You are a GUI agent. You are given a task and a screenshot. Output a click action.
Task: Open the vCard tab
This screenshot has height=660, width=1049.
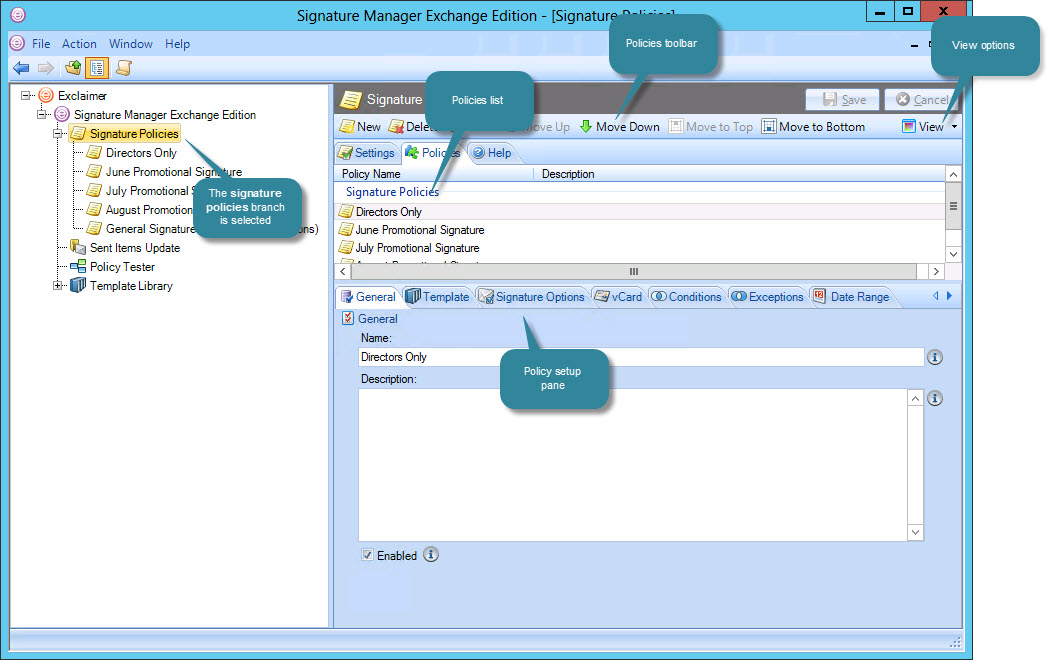(x=619, y=297)
